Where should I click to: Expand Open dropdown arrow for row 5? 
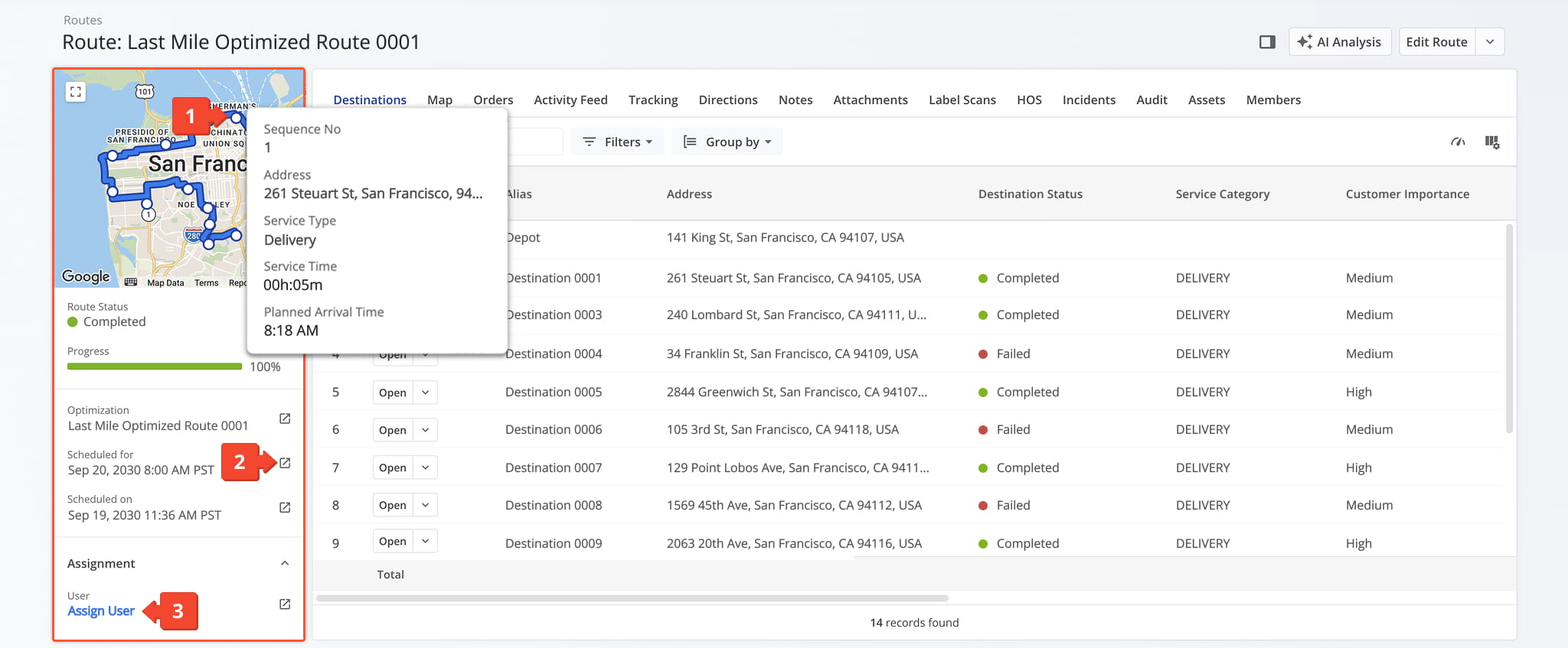(x=425, y=392)
